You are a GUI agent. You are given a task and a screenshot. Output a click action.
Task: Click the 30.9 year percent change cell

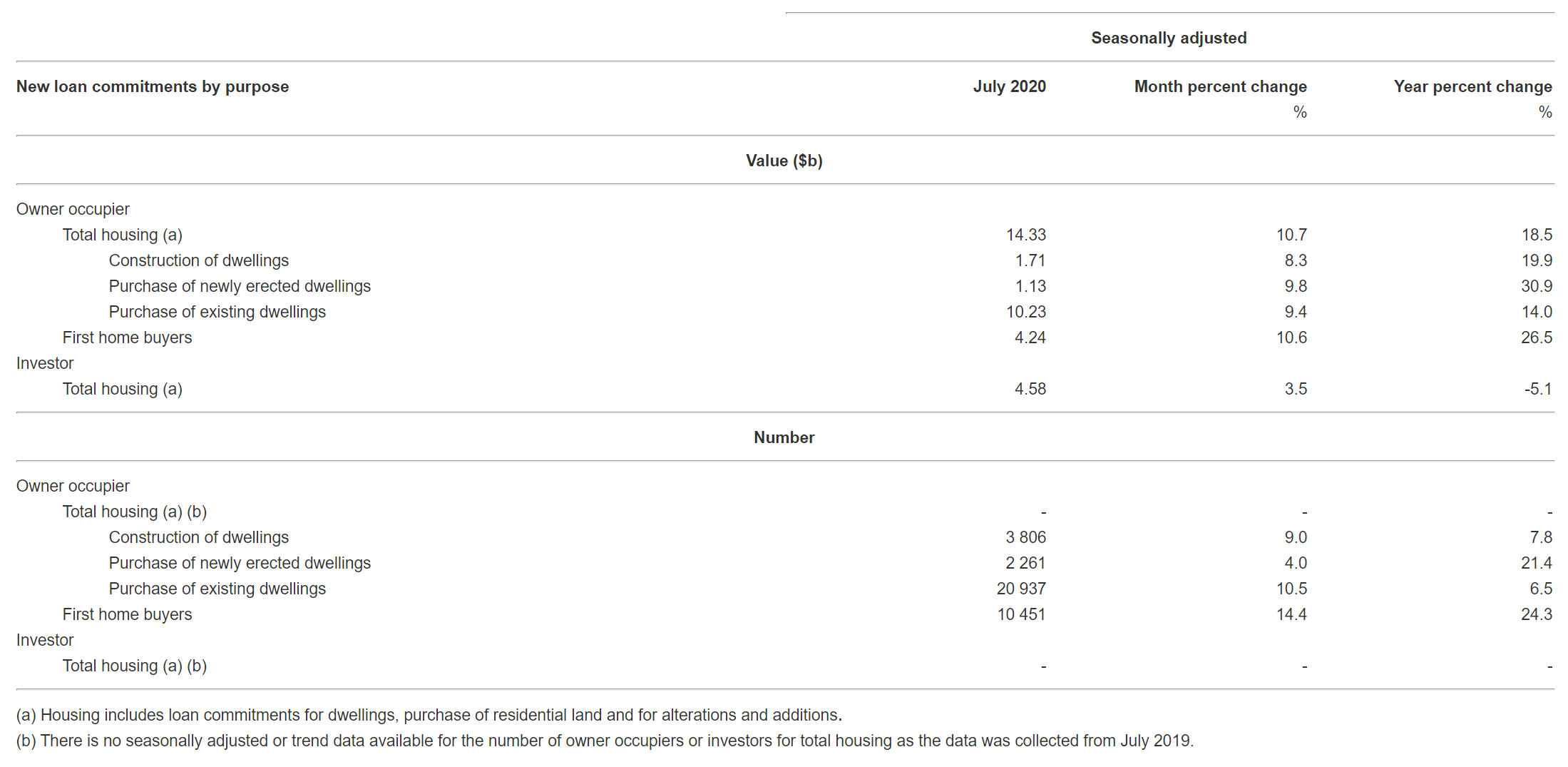coord(1536,286)
